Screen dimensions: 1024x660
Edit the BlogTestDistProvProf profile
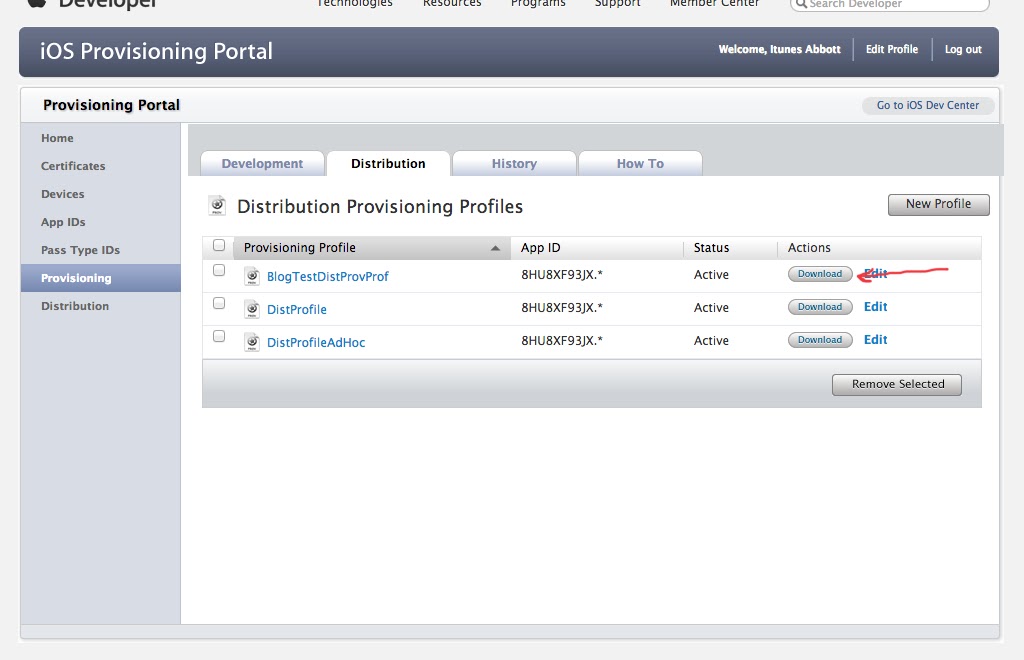[876, 274]
